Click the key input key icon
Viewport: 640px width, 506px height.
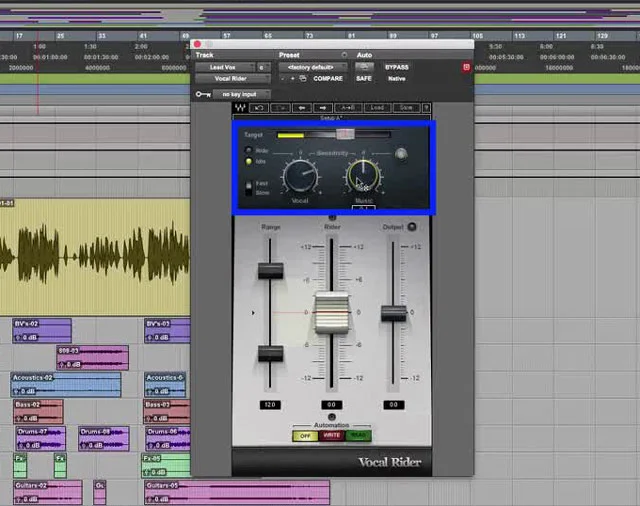(x=203, y=94)
